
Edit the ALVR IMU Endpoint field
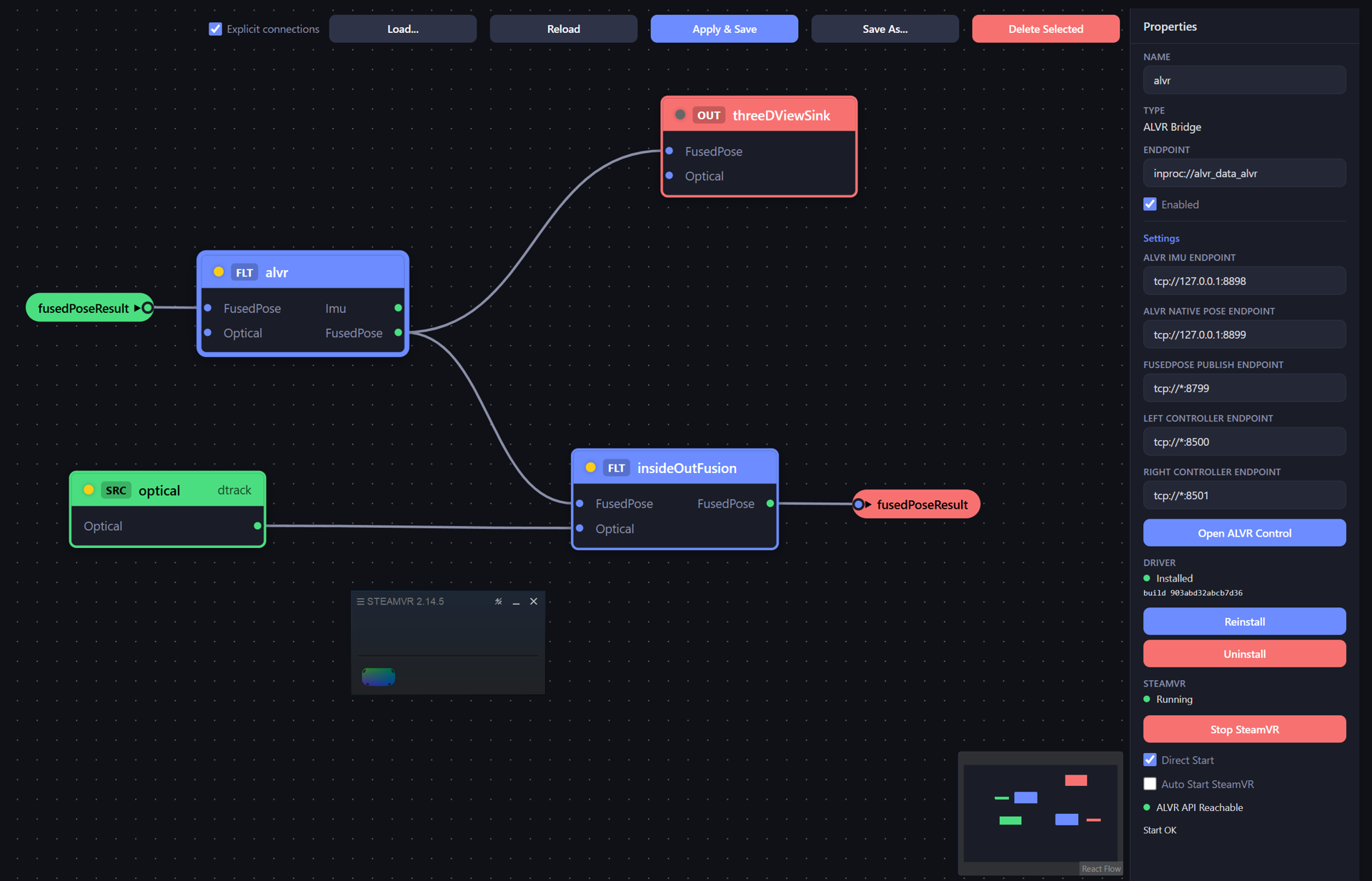[1244, 281]
